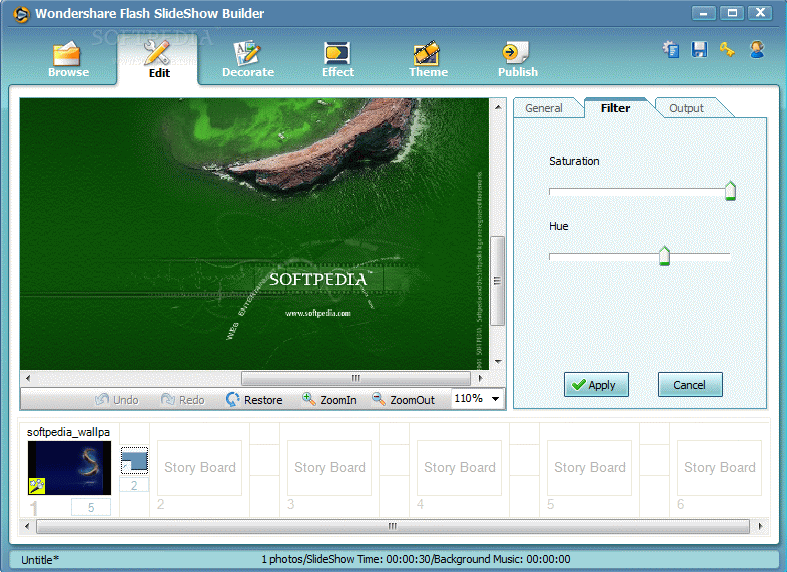Click the Saturation label
787x572 pixels.
574,161
